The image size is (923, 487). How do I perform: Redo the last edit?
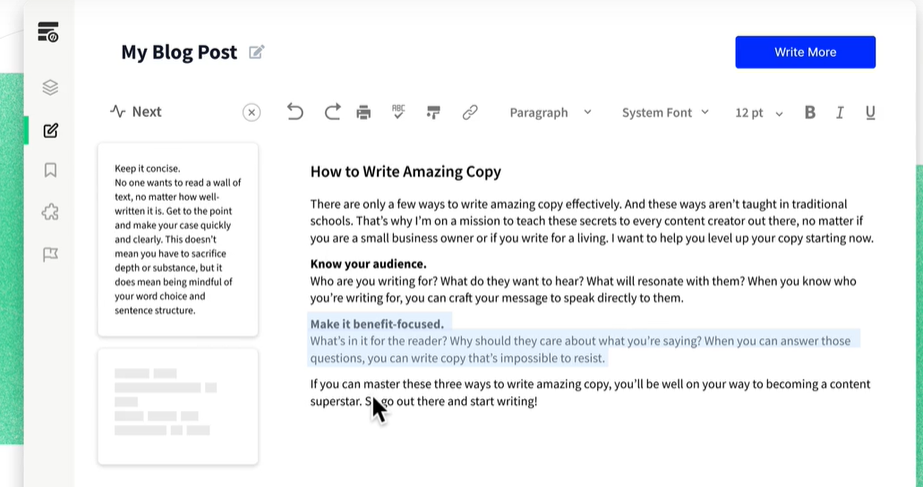(333, 112)
